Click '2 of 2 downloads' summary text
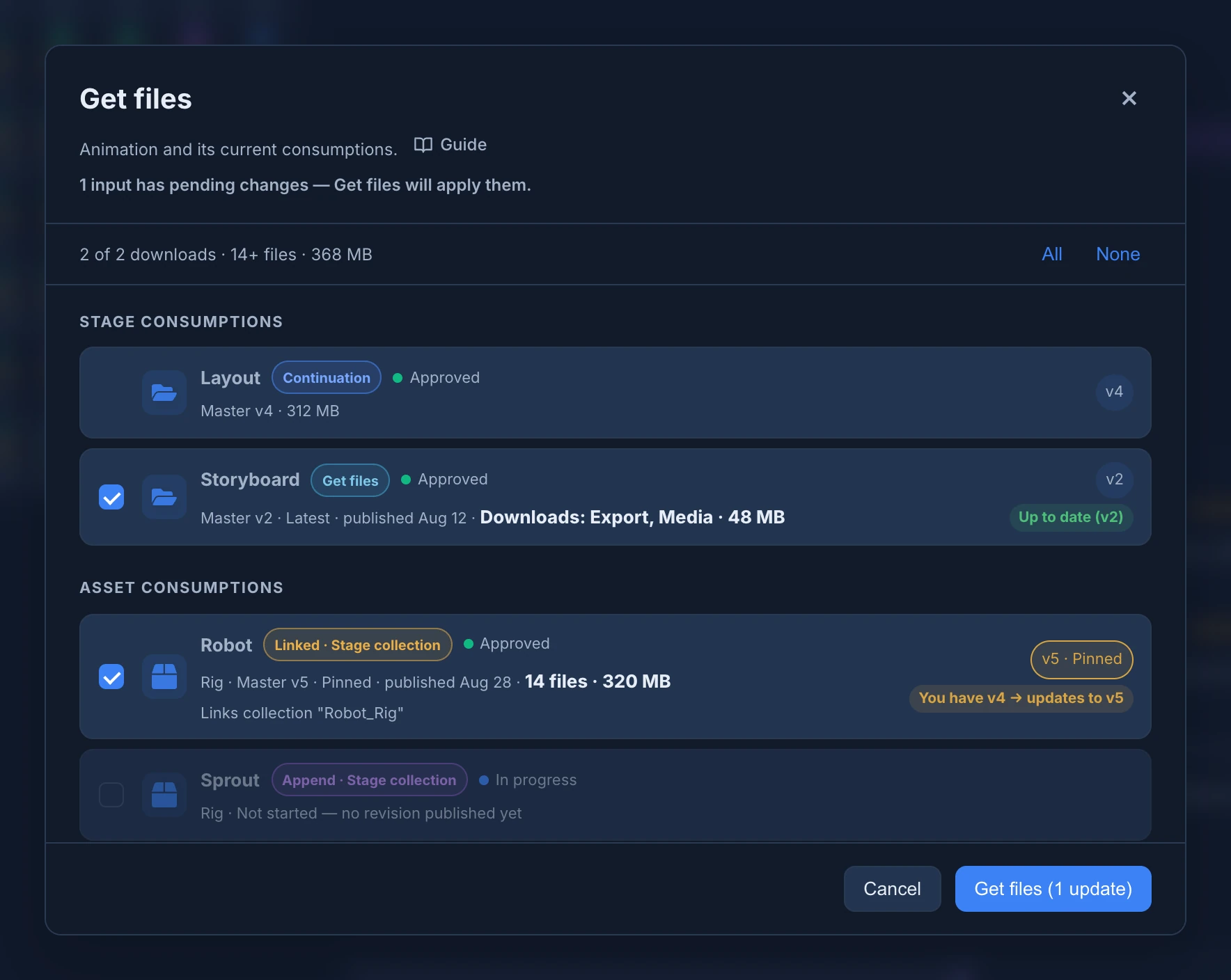This screenshot has height=980, width=1231. [148, 255]
